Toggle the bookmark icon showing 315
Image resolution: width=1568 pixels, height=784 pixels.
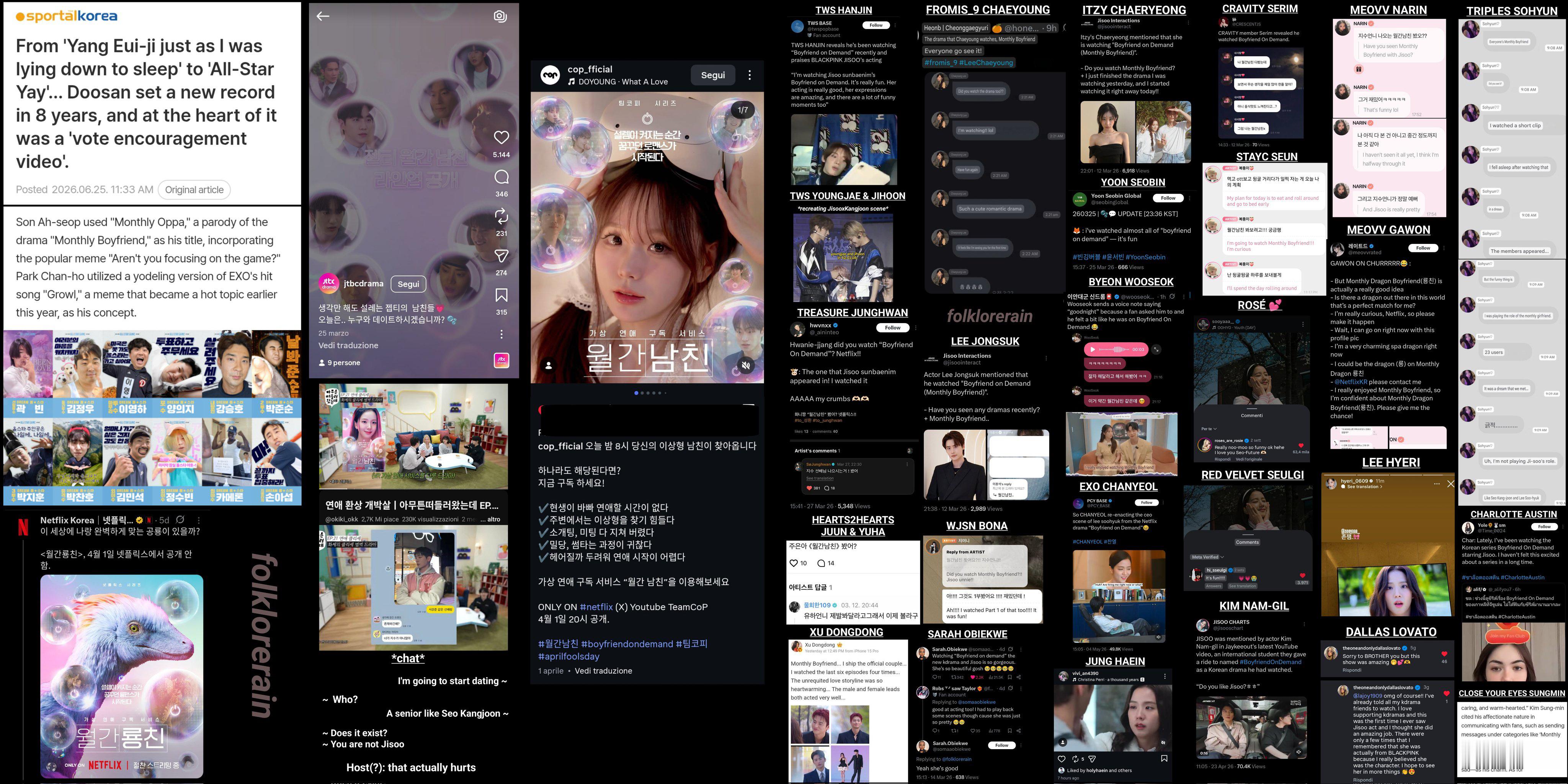[501, 295]
